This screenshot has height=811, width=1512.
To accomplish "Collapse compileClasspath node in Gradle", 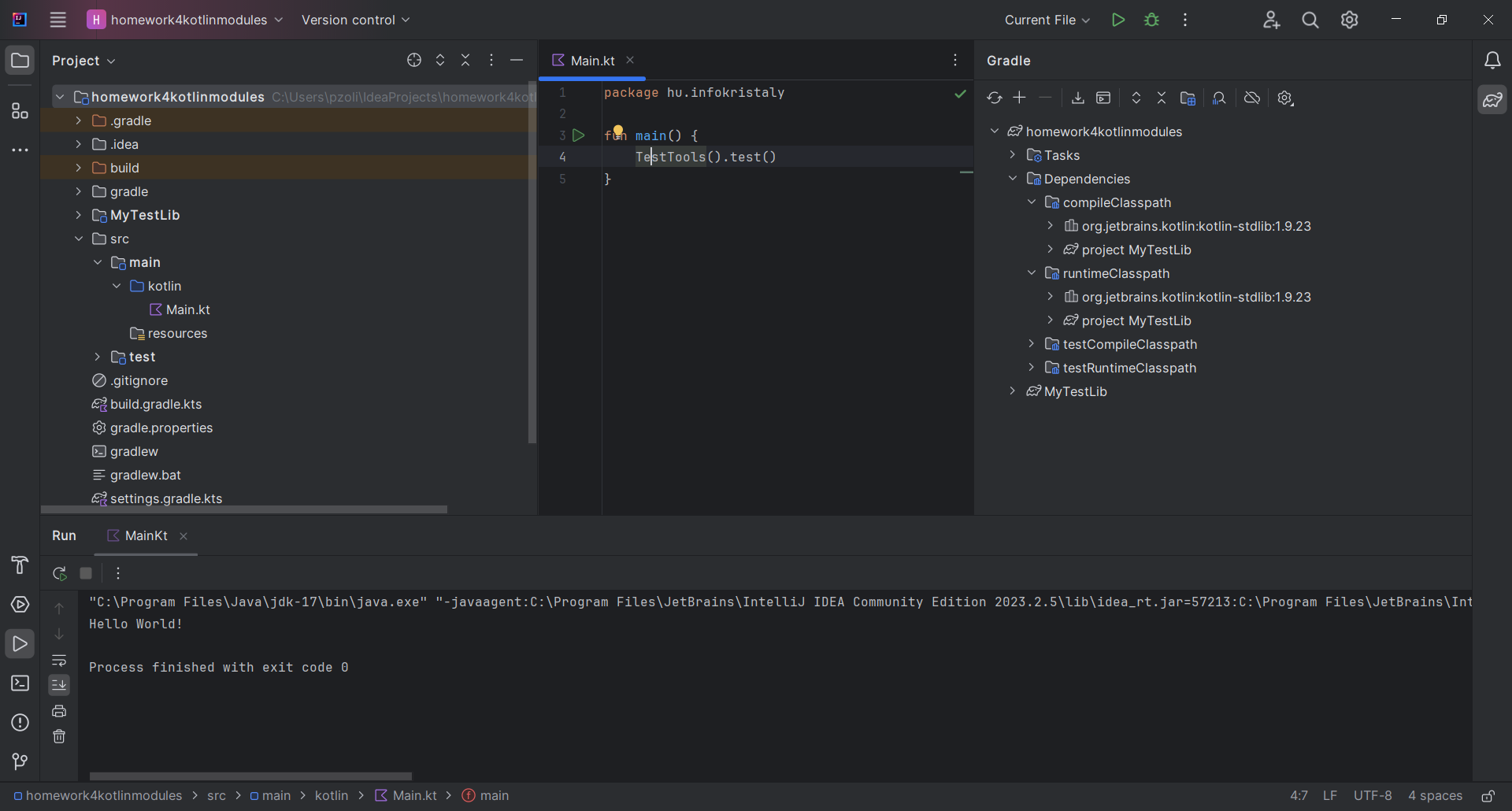I will pos(1032,202).
